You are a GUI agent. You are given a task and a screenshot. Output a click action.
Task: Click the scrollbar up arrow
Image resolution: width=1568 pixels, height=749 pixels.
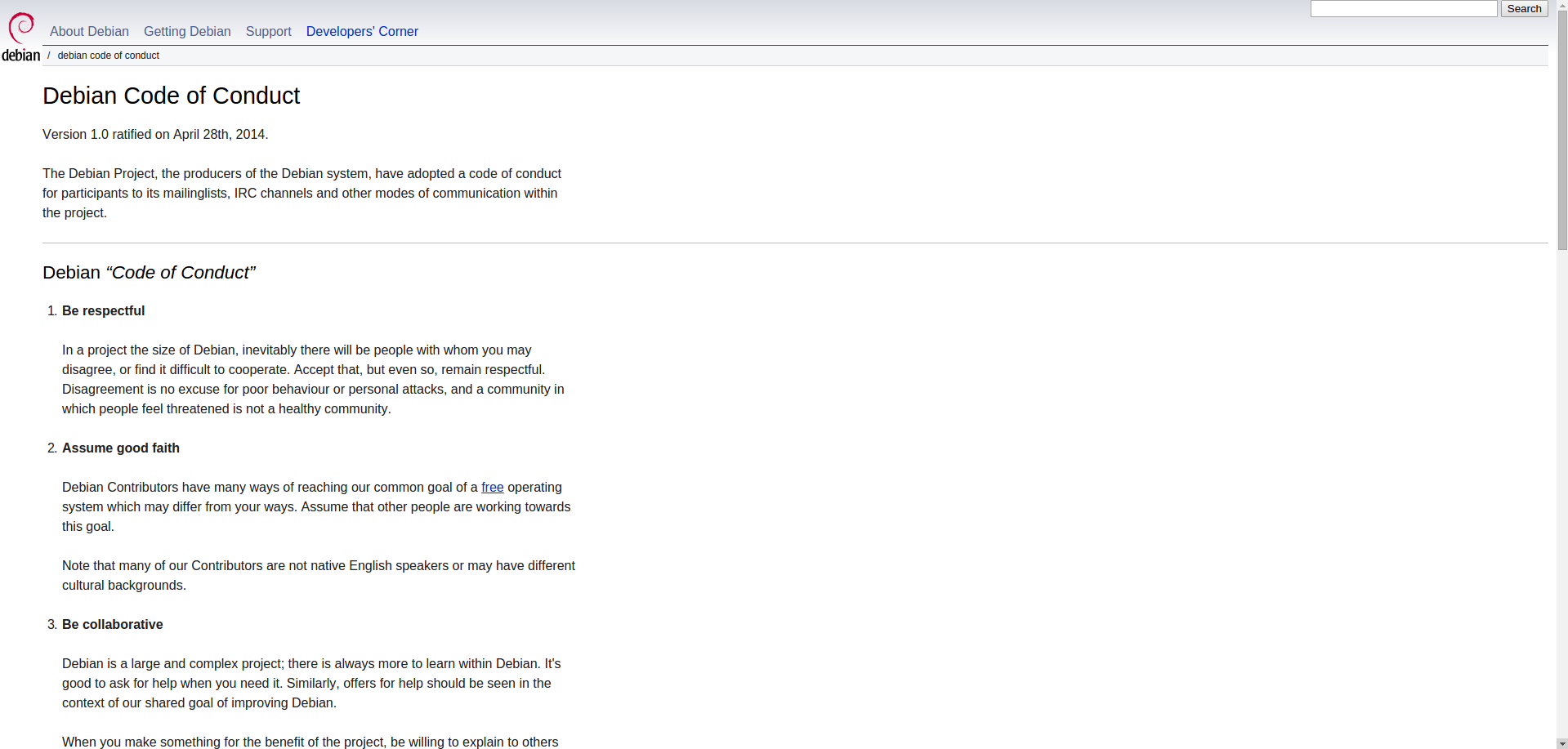click(1561, 5)
